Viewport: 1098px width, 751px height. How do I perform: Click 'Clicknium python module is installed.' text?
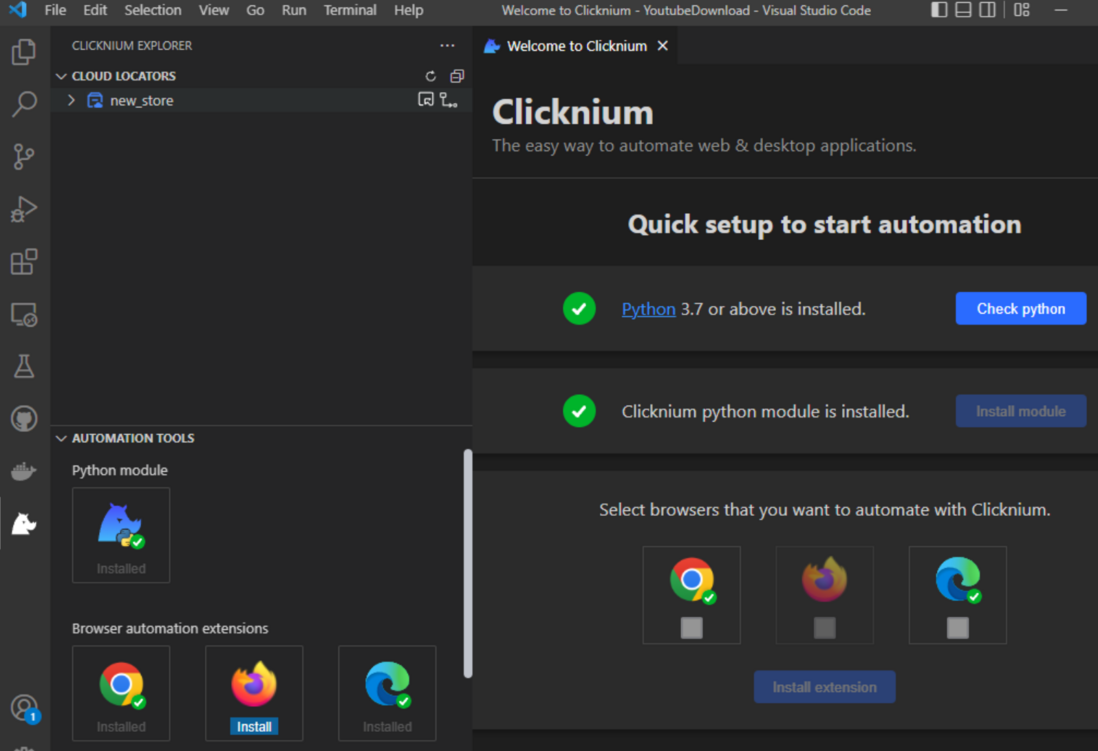765,411
